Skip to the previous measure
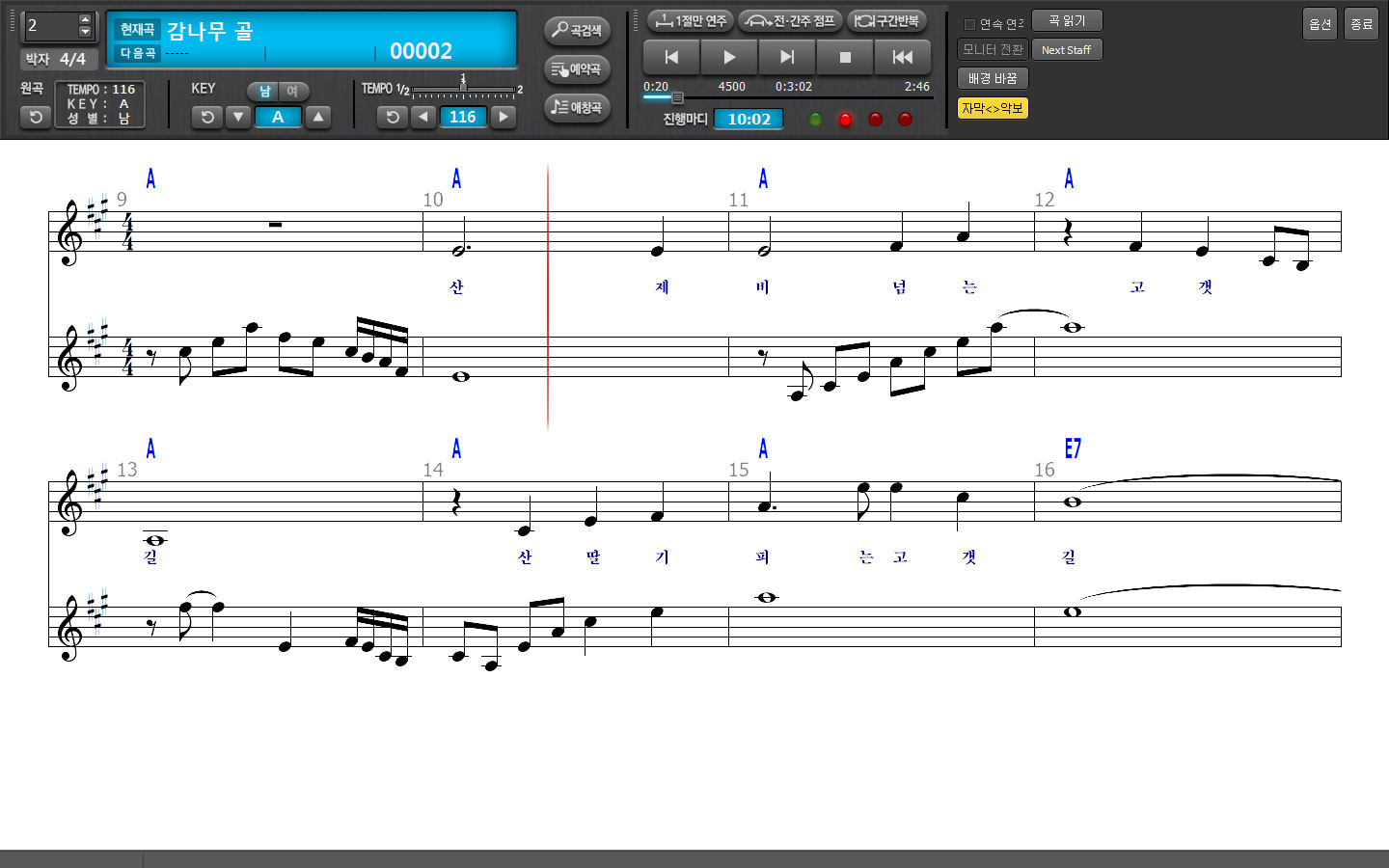The width and height of the screenshot is (1389, 868). point(671,57)
